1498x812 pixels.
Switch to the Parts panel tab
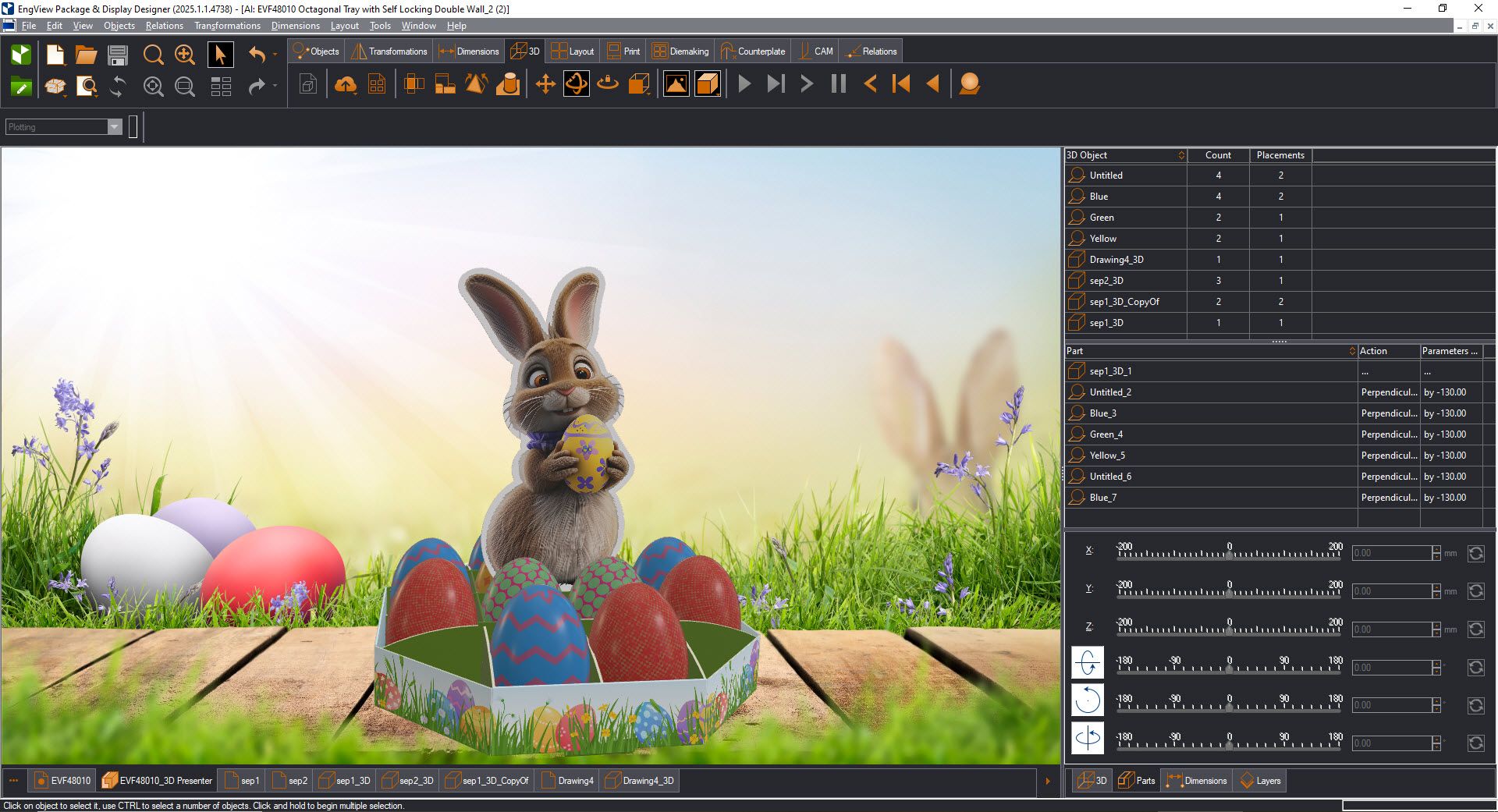tap(1137, 780)
